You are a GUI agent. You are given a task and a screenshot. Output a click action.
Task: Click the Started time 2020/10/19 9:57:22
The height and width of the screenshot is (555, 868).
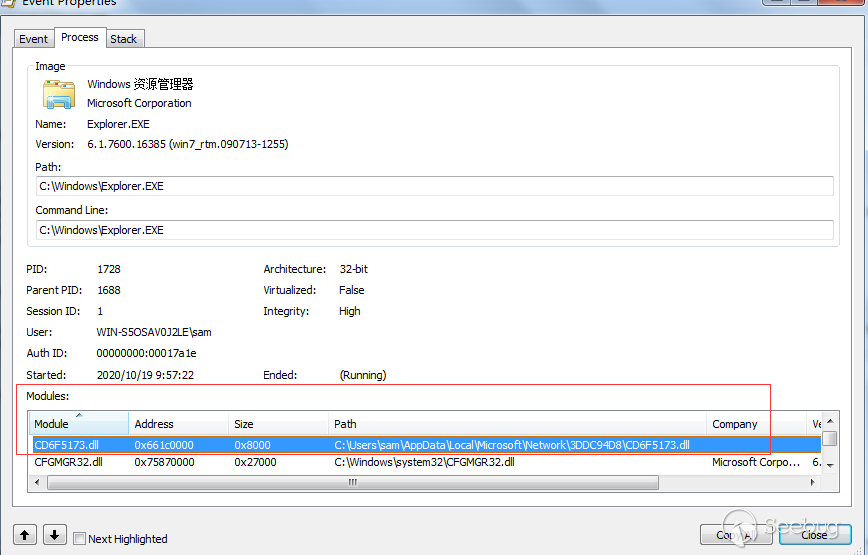tap(146, 375)
